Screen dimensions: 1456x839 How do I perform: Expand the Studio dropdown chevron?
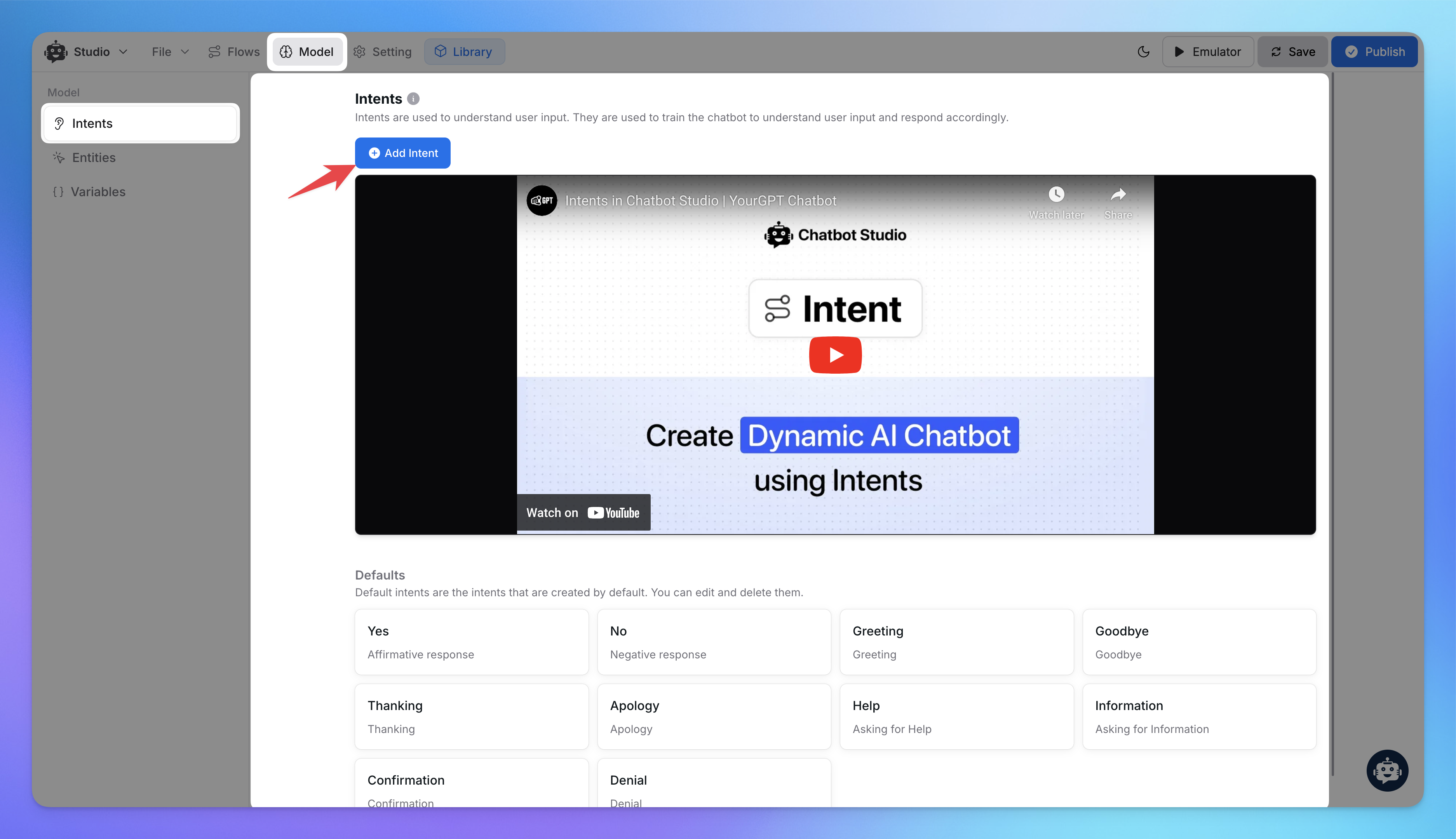tap(123, 52)
